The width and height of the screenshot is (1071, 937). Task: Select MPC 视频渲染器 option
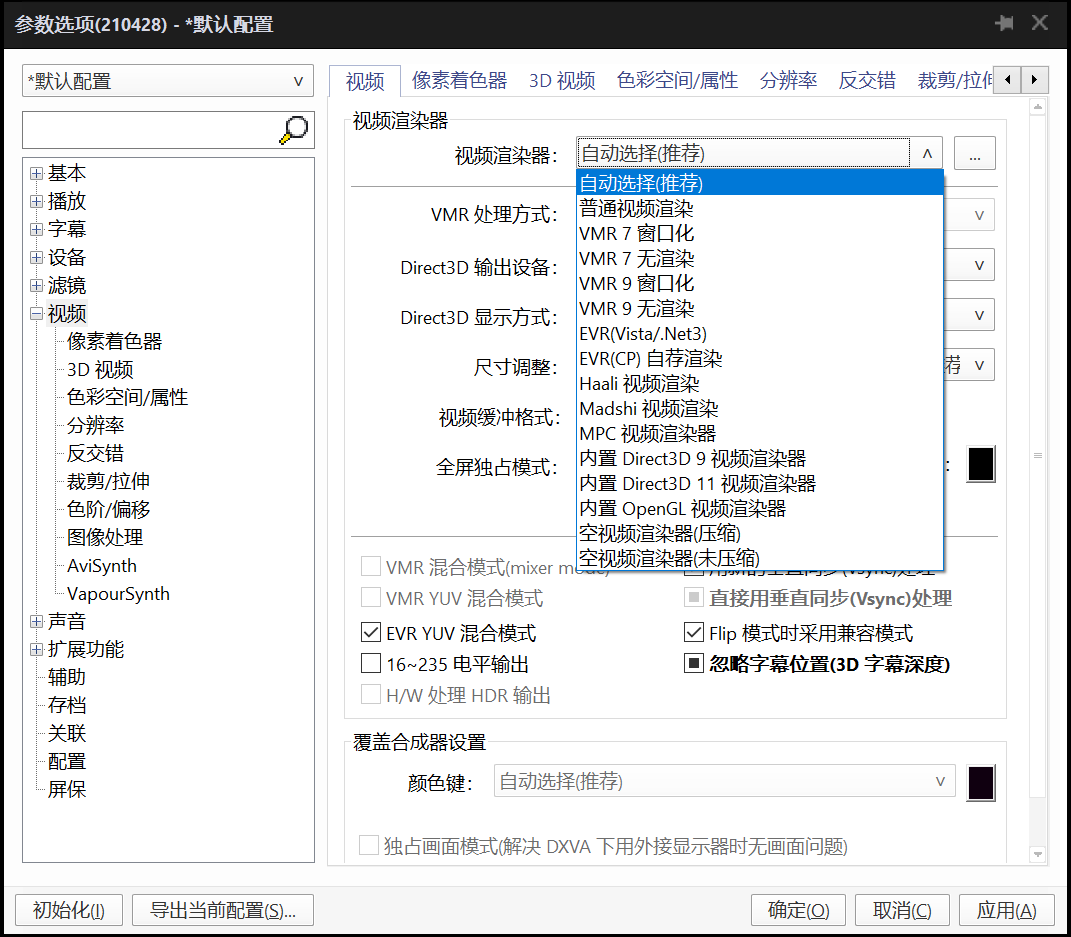(x=760, y=434)
